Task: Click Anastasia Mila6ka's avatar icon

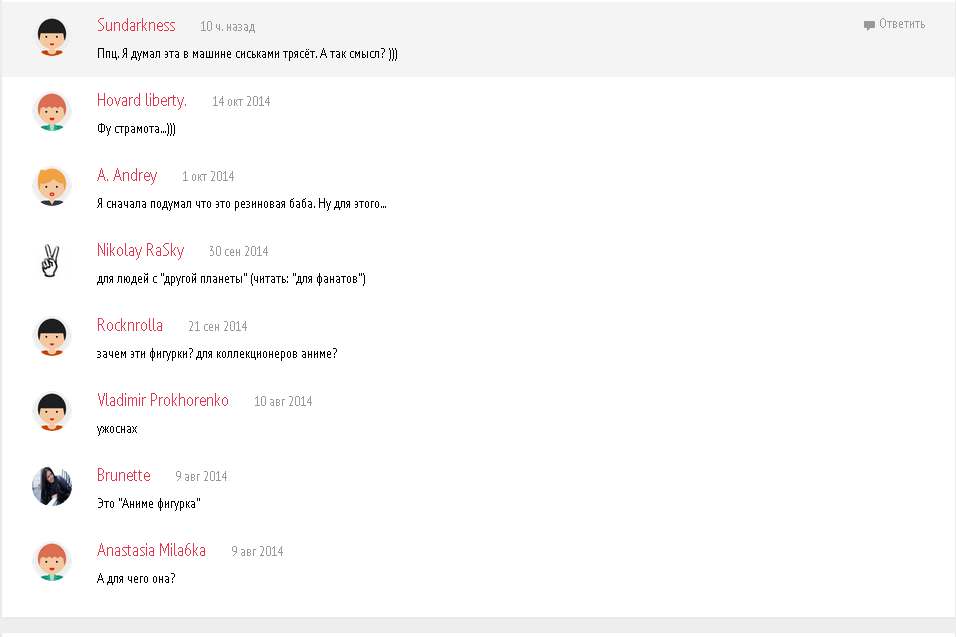Action: [52, 561]
